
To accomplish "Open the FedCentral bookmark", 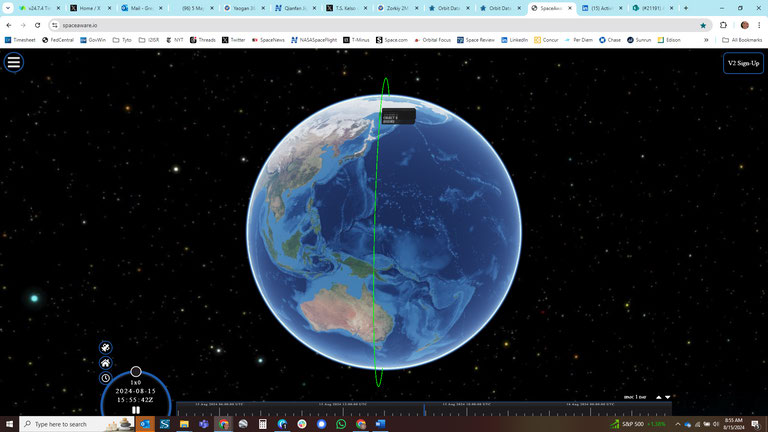I will (x=58, y=40).
